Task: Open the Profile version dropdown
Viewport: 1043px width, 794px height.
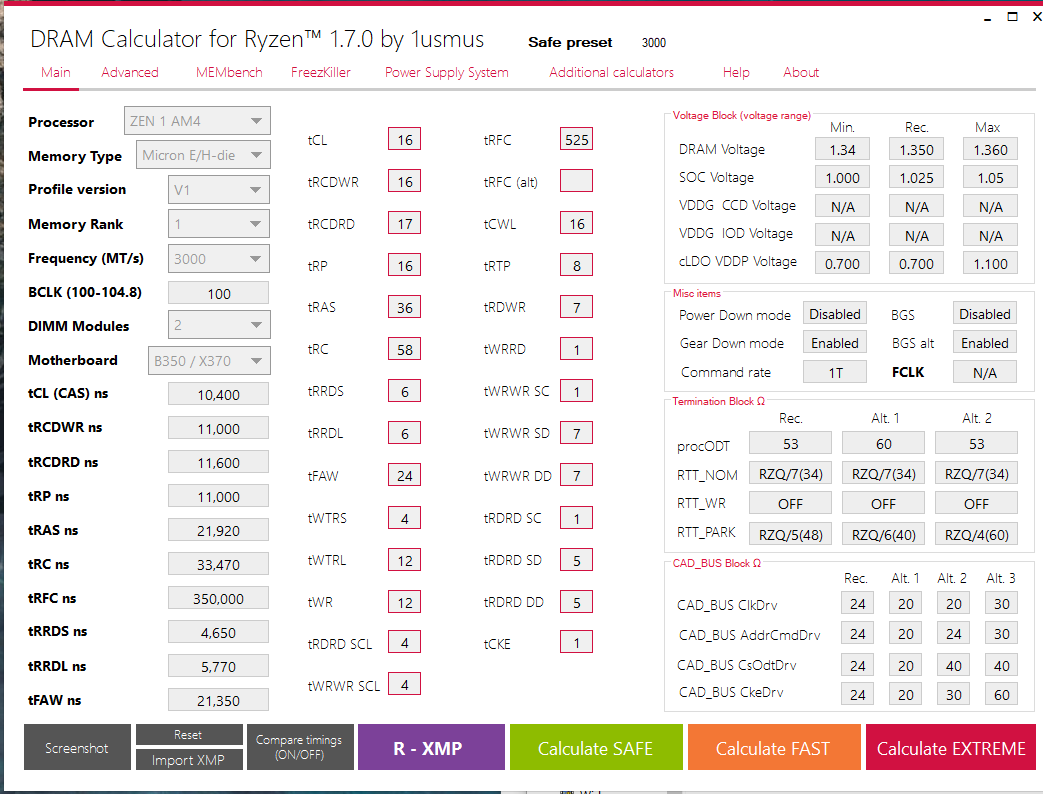Action: click(x=219, y=190)
